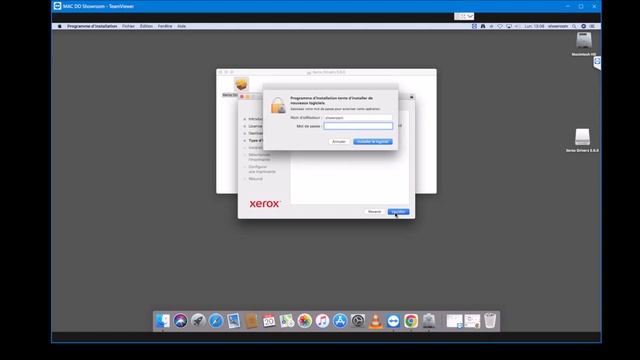Click the Annuler button in password dialog
The image size is (640, 360).
(x=339, y=142)
